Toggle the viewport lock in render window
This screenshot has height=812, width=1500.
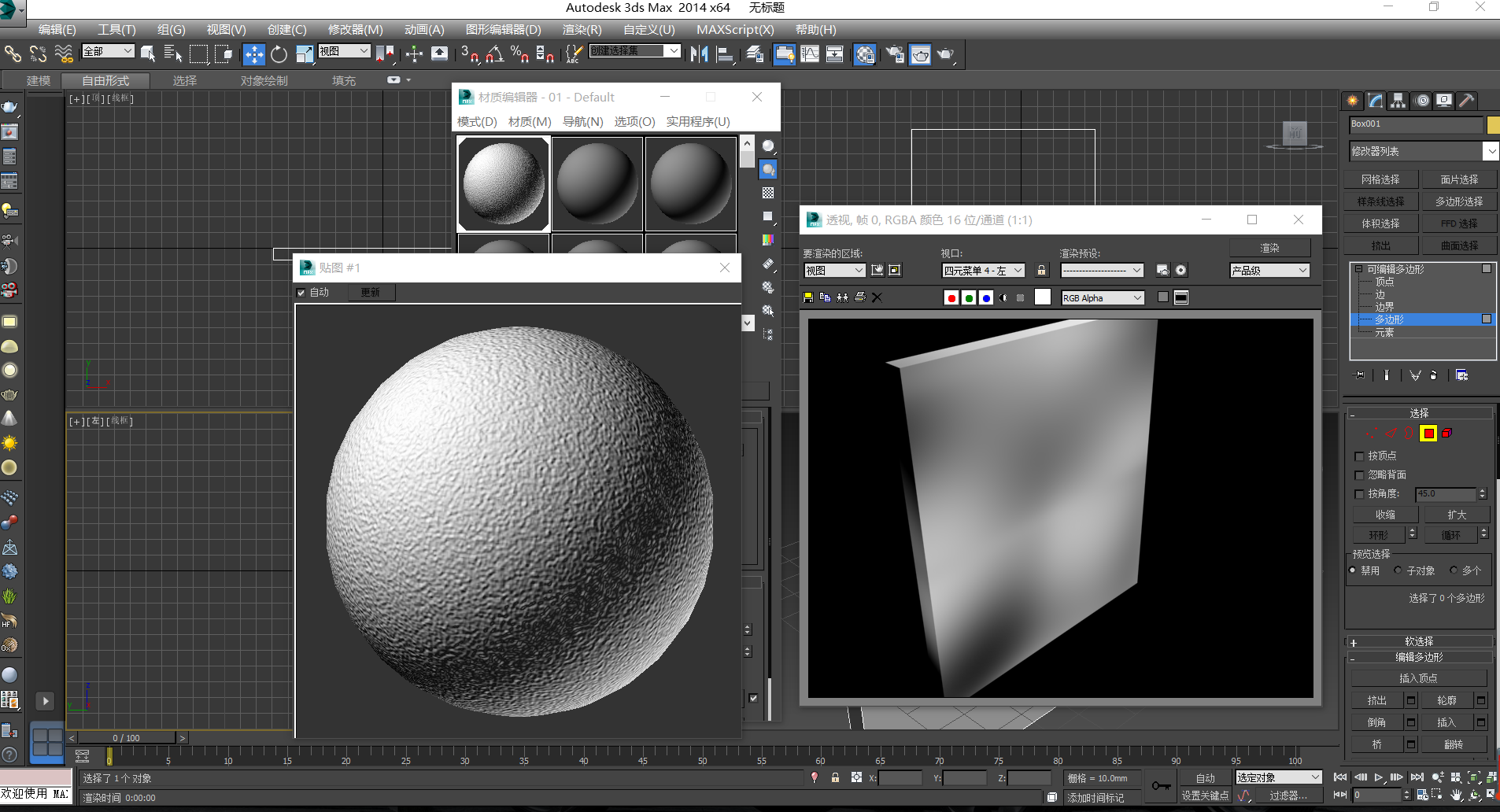point(1042,271)
